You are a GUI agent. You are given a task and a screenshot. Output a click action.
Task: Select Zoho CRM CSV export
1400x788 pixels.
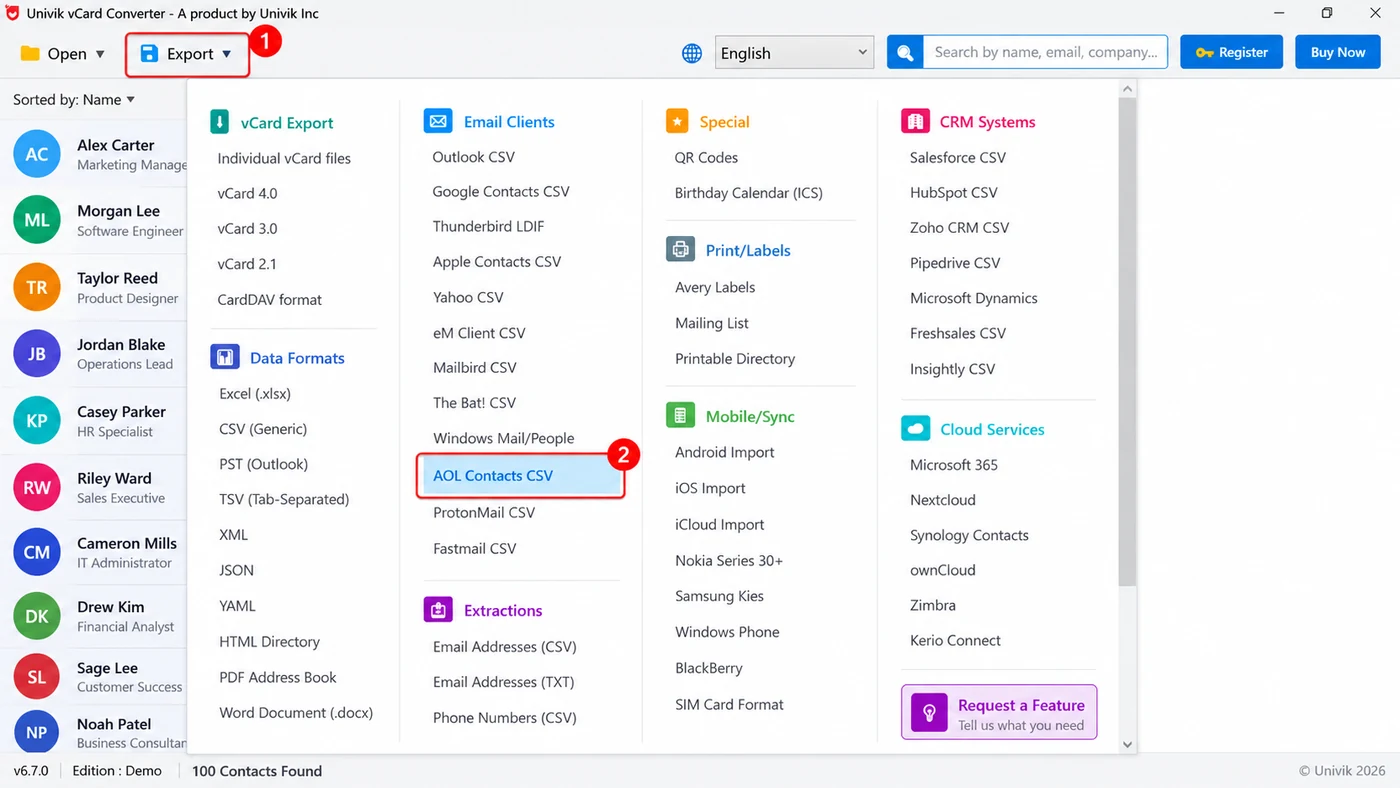960,227
